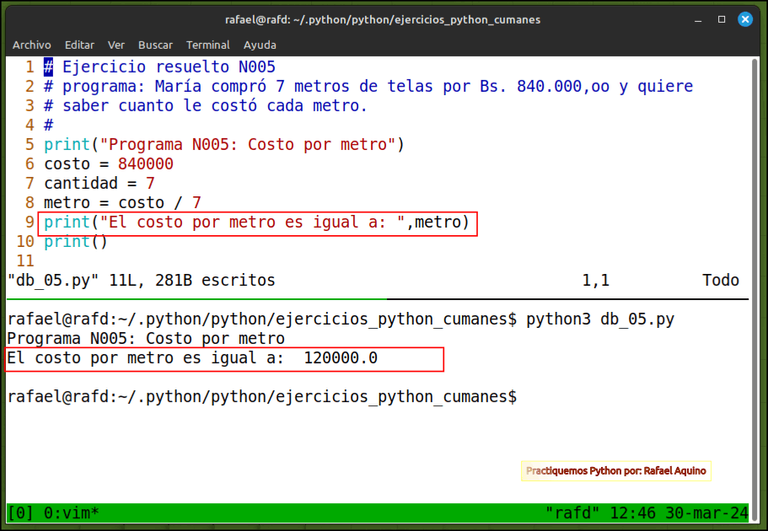Image resolution: width=768 pixels, height=531 pixels.
Task: Click the cursor position indicator 1,1
Action: point(596,280)
